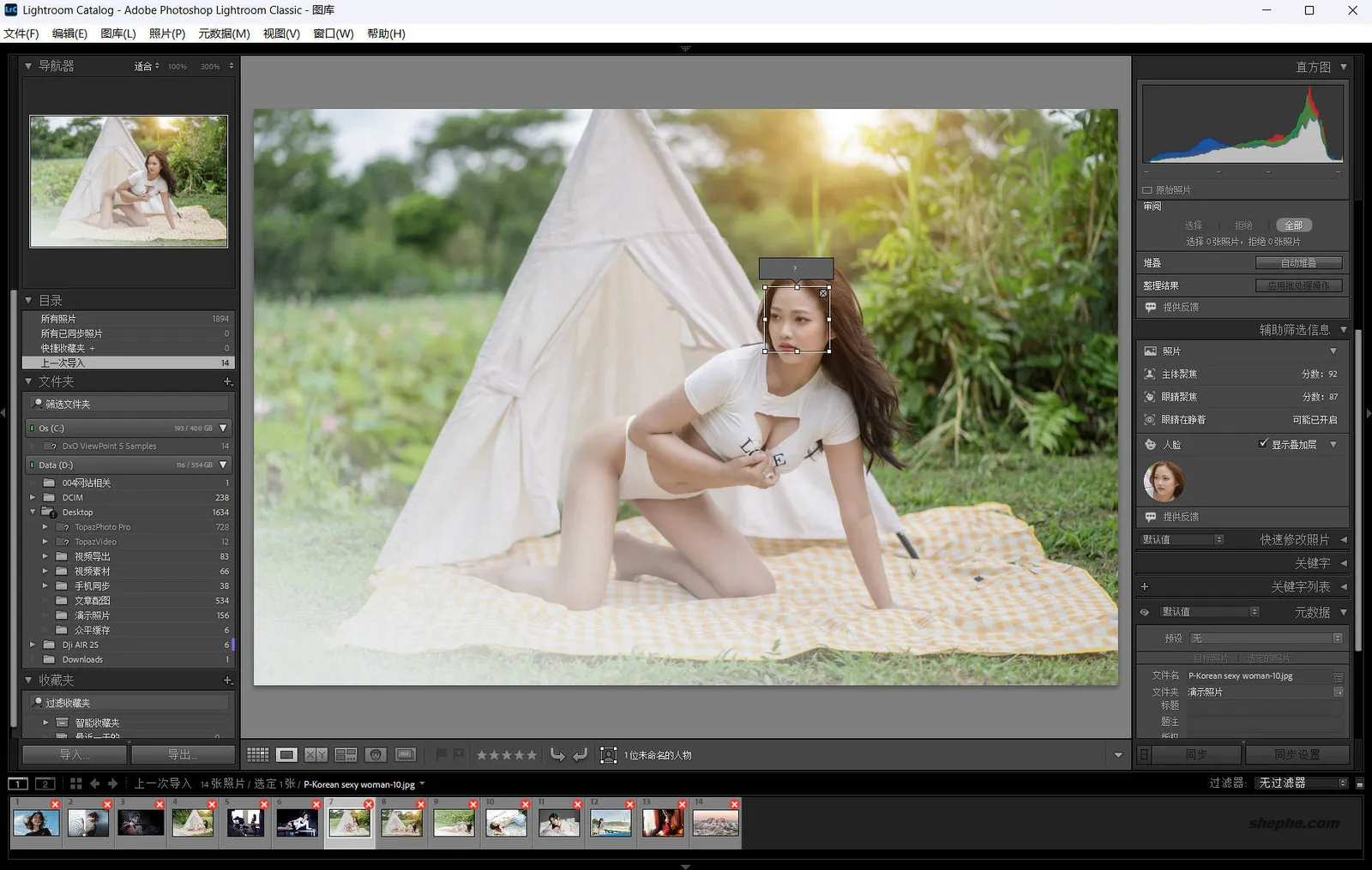The height and width of the screenshot is (870, 1372).
Task: Go back with the filmstrip left arrow
Action: point(94,783)
